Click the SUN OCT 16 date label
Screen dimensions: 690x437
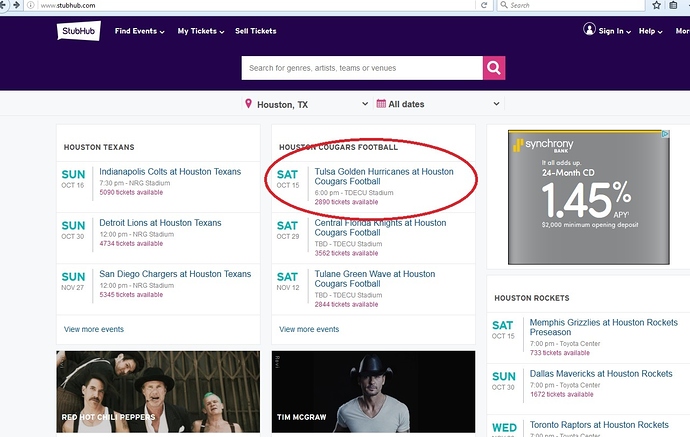pyautogui.click(x=73, y=178)
